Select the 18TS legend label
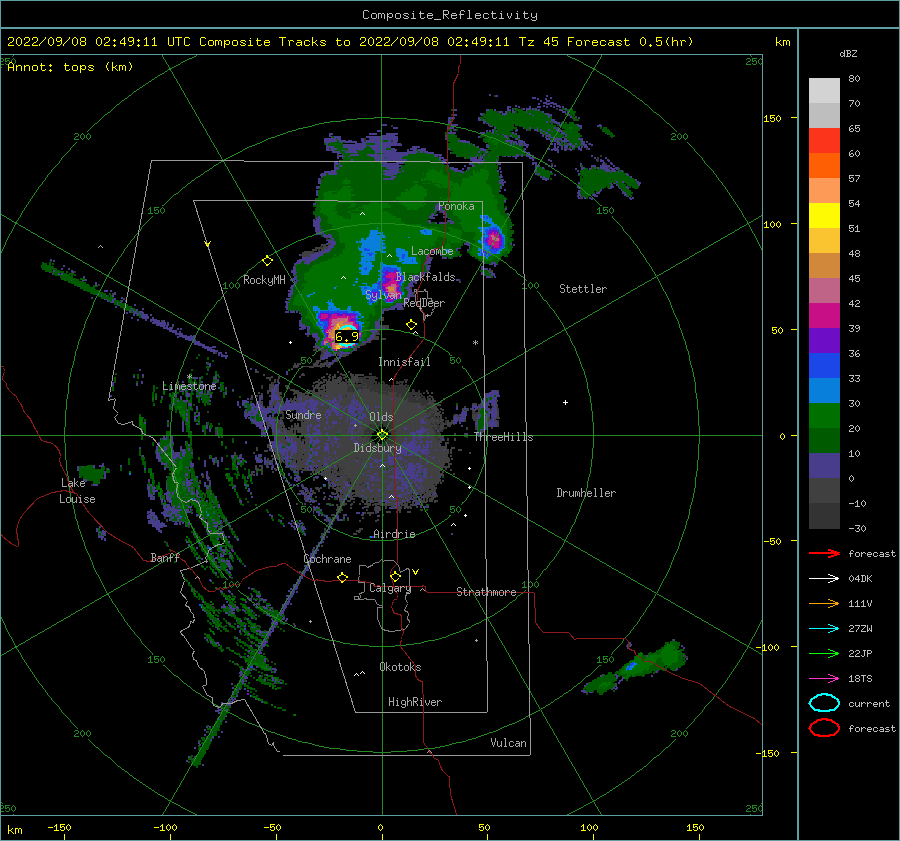 (860, 679)
